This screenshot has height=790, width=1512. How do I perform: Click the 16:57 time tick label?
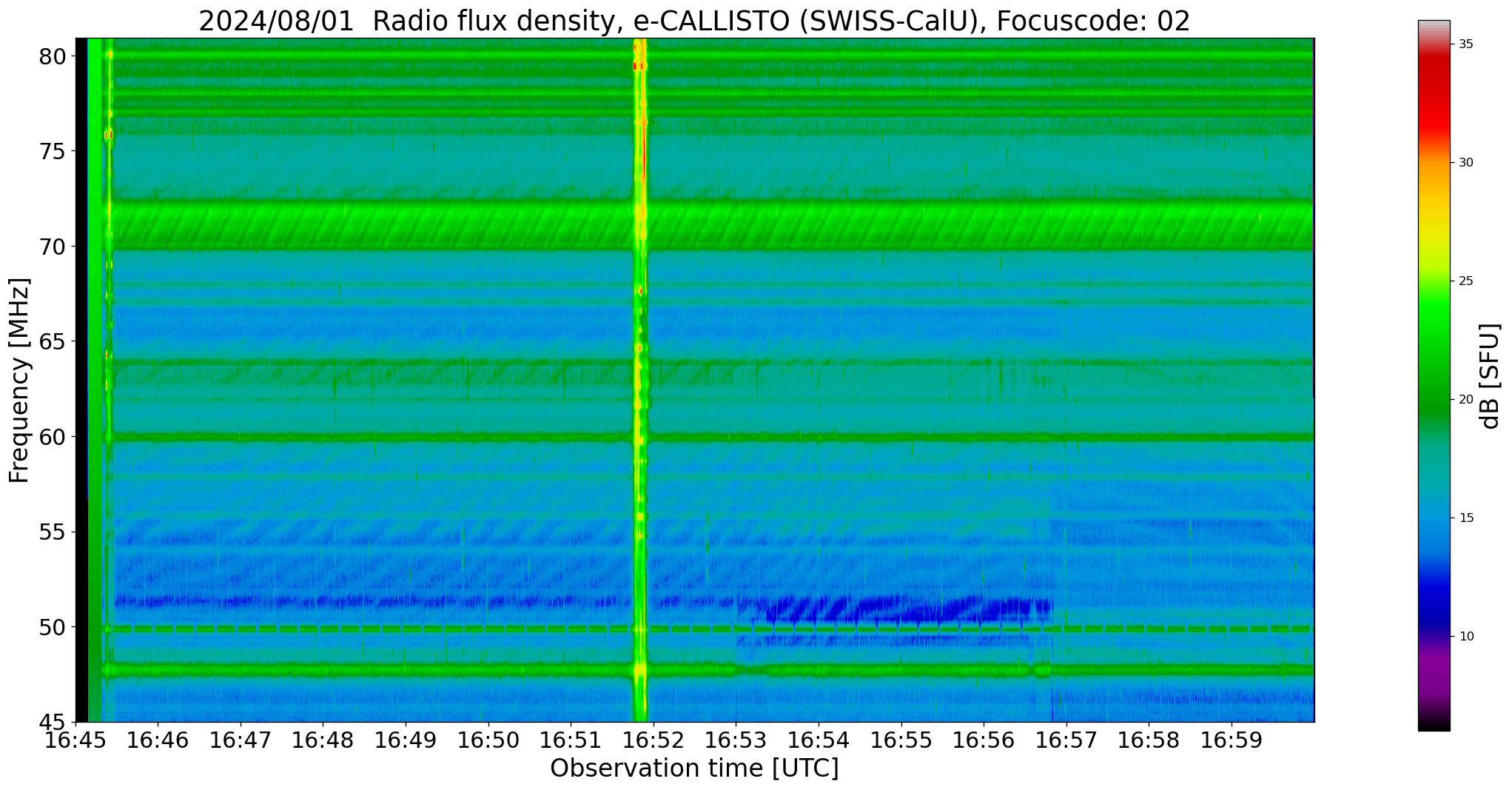(x=1066, y=740)
